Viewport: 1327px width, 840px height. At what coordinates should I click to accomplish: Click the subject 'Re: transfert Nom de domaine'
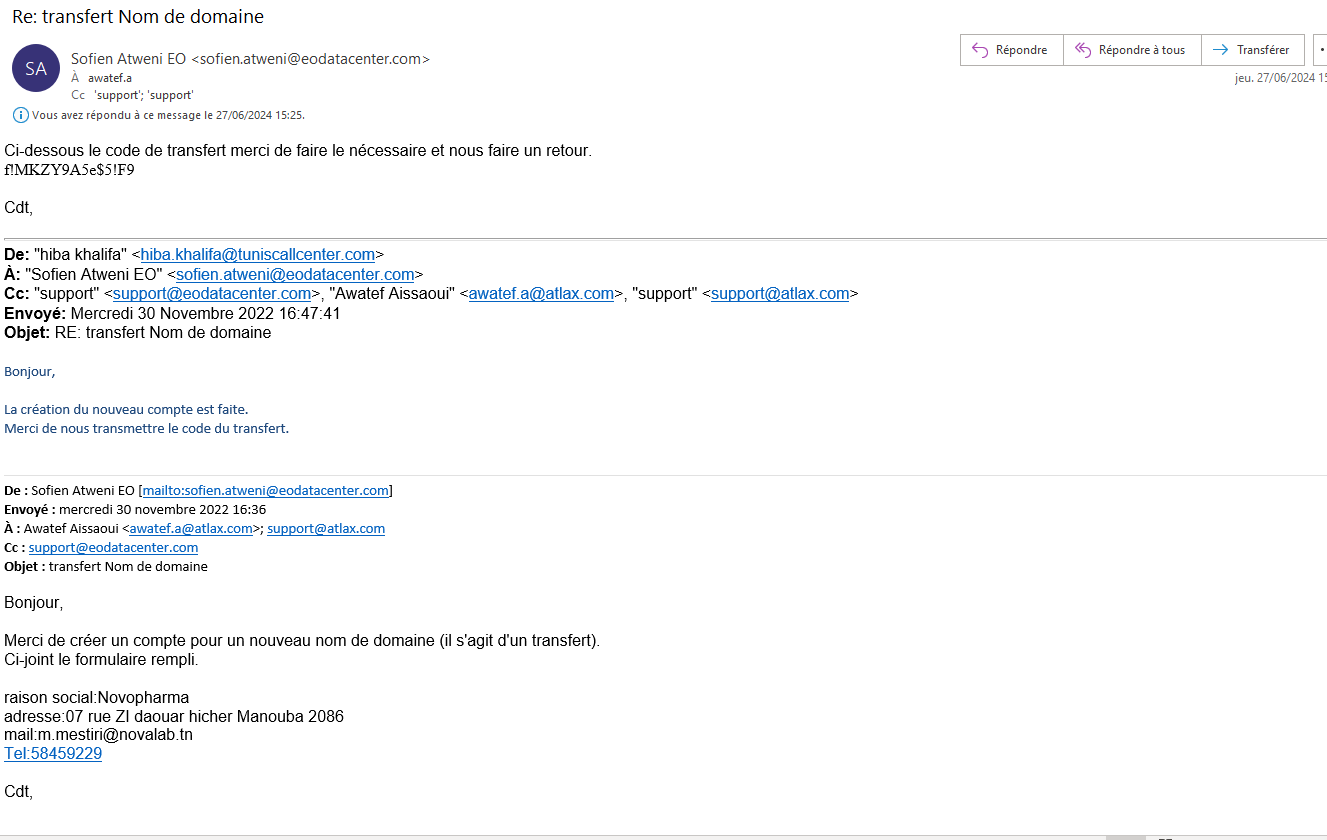pyautogui.click(x=138, y=17)
